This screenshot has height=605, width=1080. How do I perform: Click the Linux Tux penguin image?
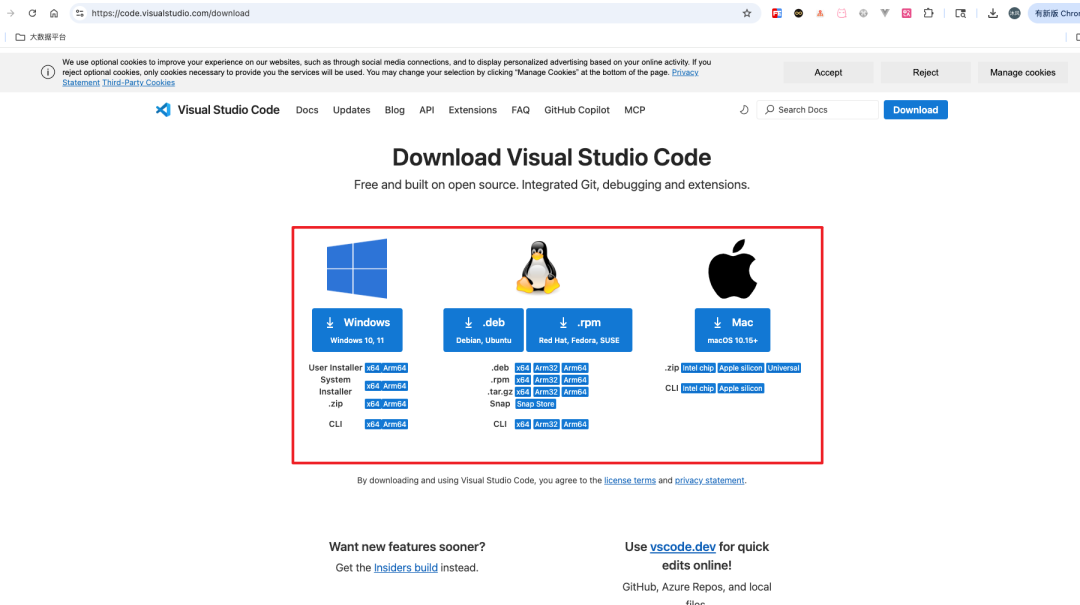click(538, 268)
